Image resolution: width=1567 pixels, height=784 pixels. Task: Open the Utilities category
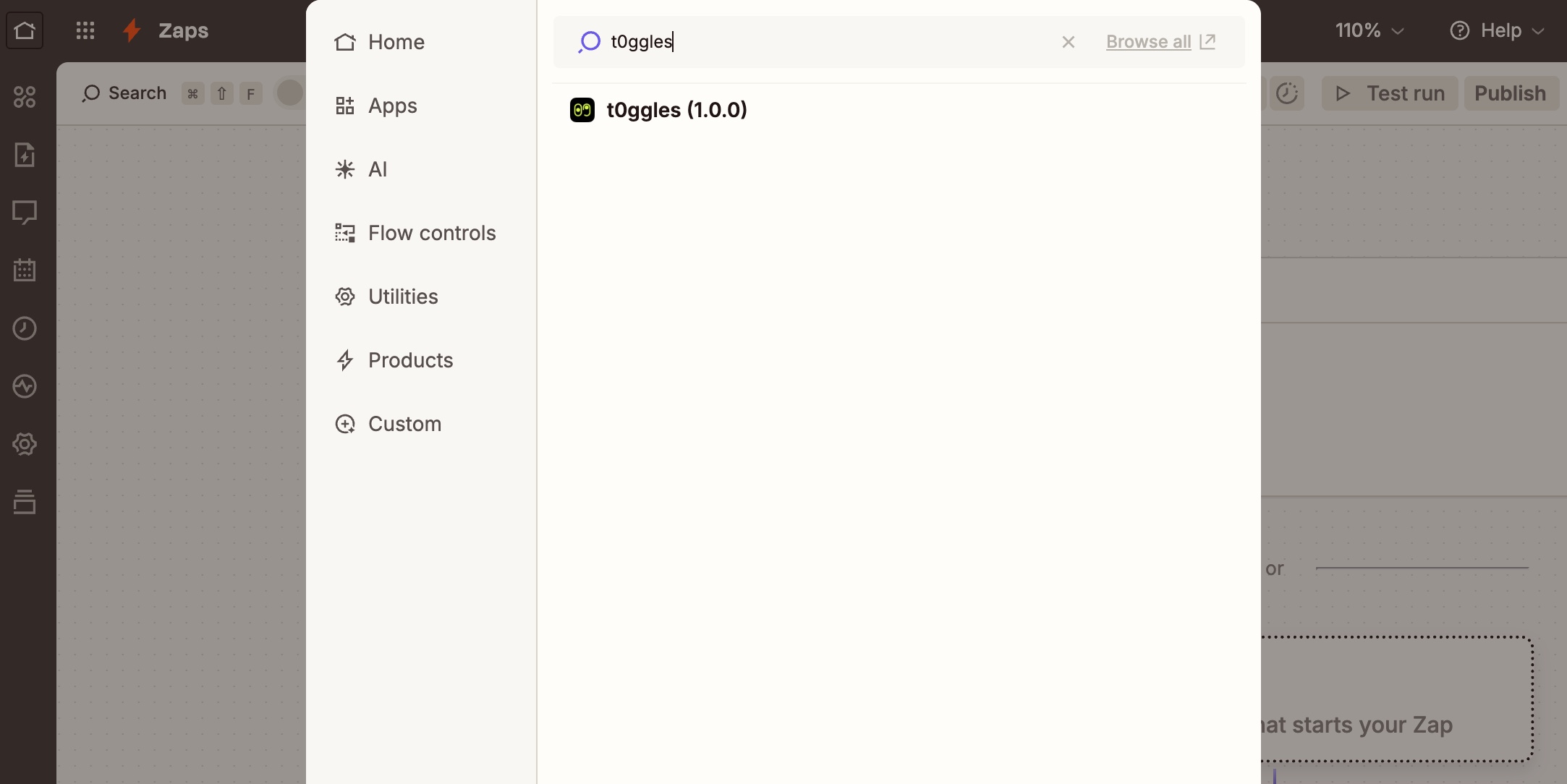click(403, 297)
